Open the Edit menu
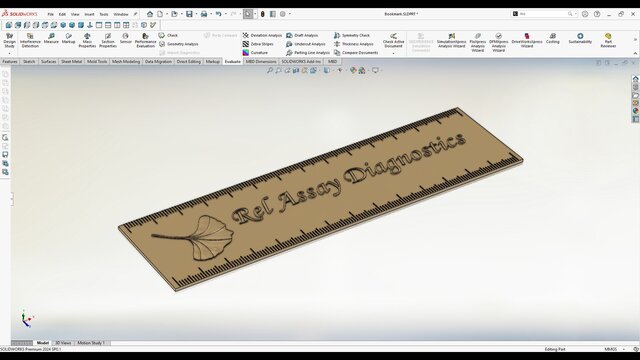 click(x=62, y=14)
